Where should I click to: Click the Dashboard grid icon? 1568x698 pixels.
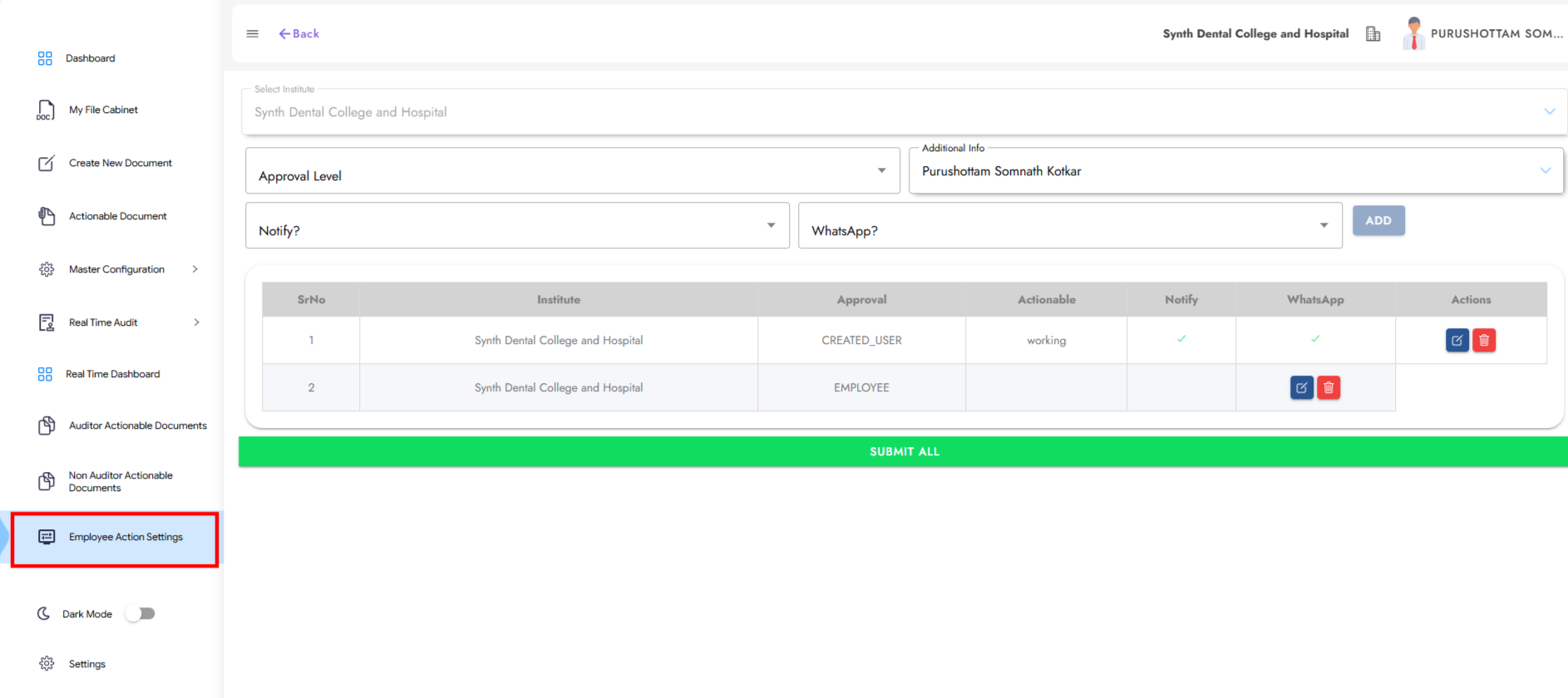pyautogui.click(x=45, y=58)
